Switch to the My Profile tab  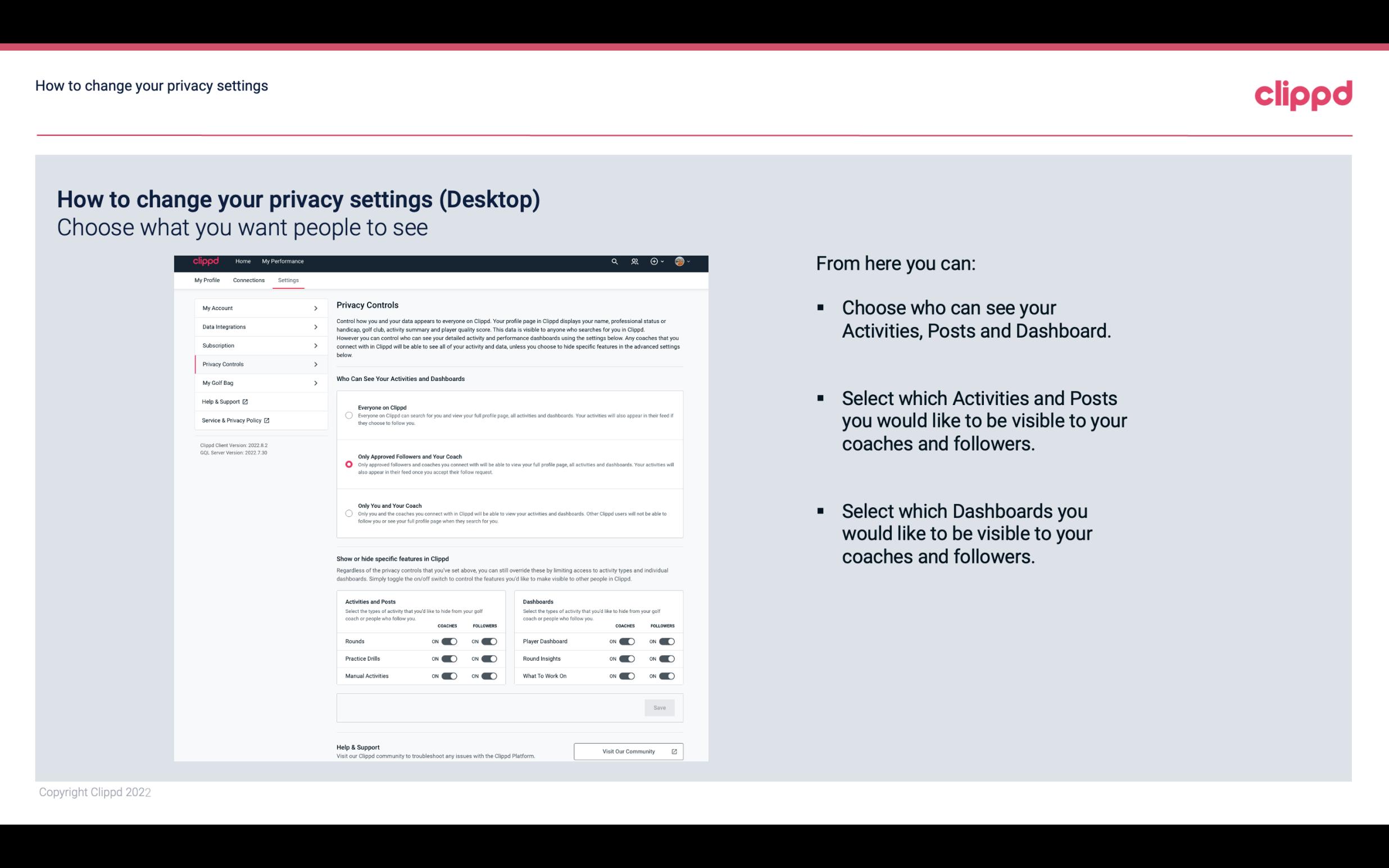coord(207,280)
